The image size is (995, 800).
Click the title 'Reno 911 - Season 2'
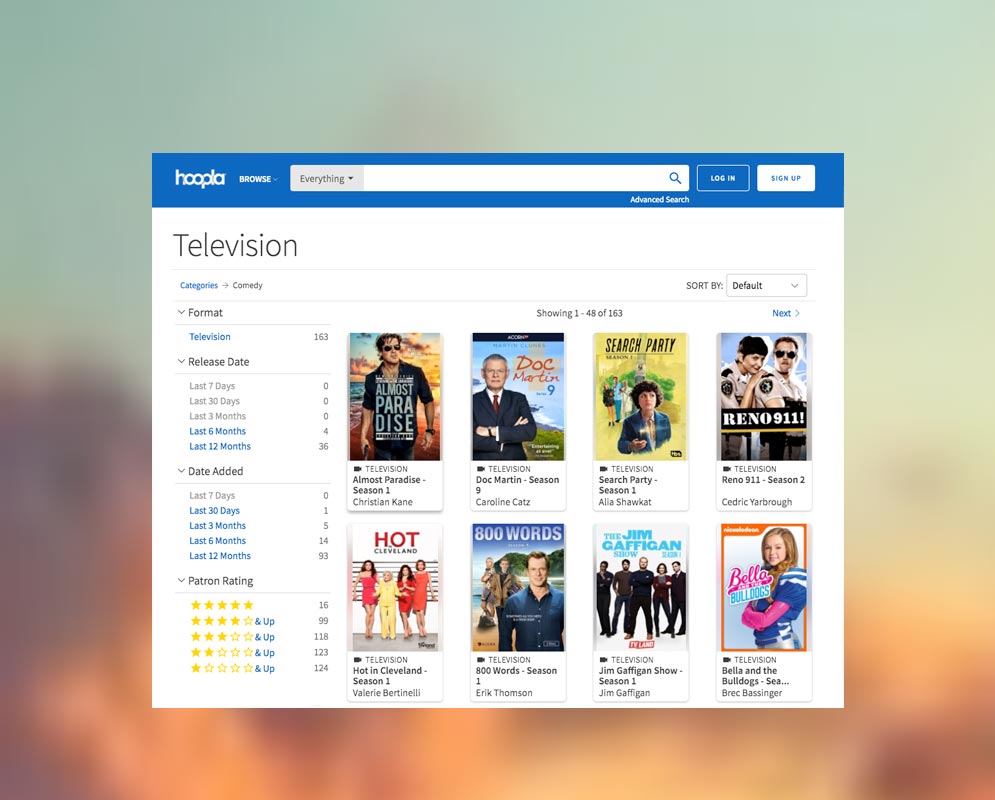[763, 480]
